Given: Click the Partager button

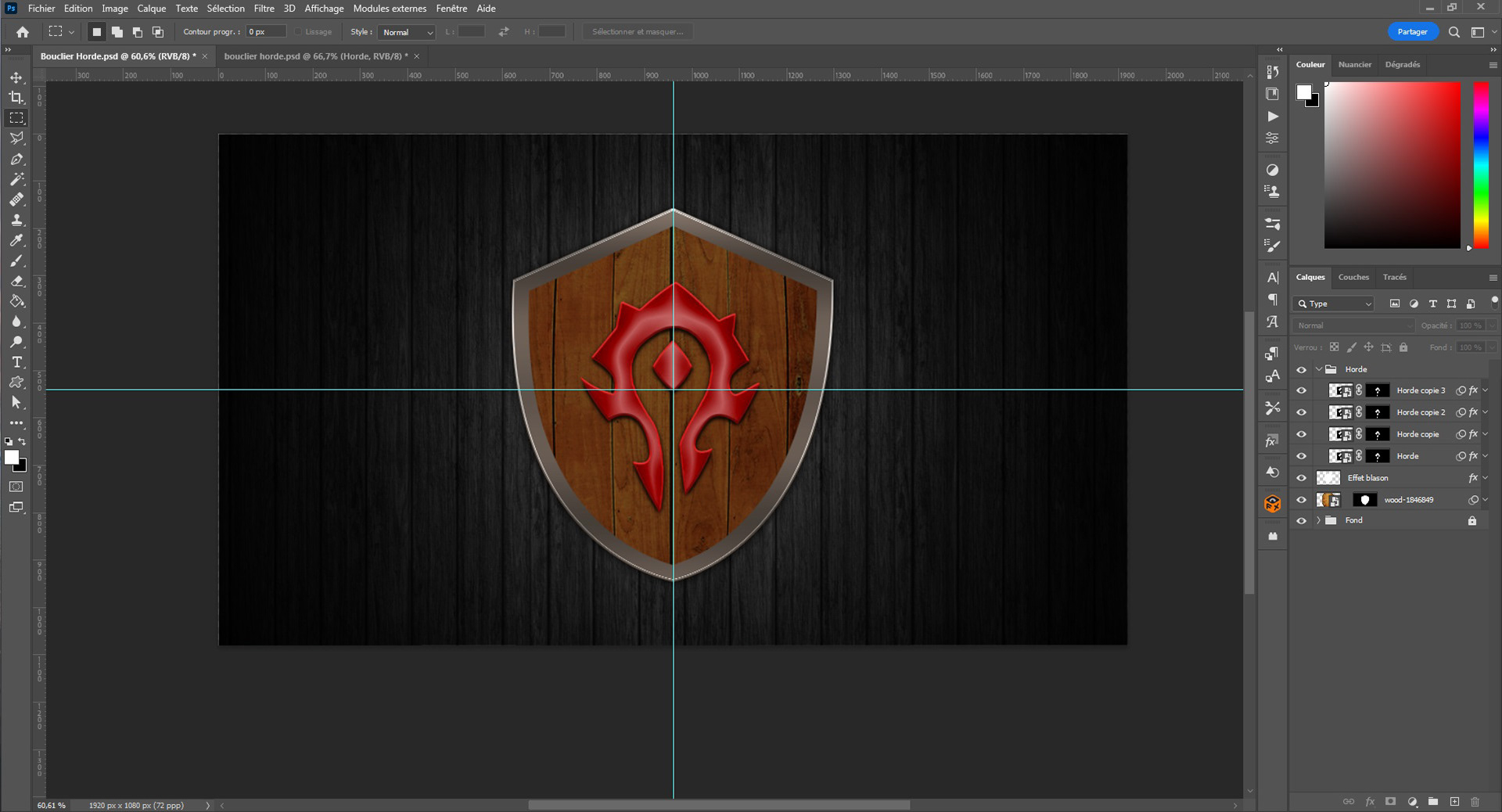Looking at the screenshot, I should coord(1412,32).
